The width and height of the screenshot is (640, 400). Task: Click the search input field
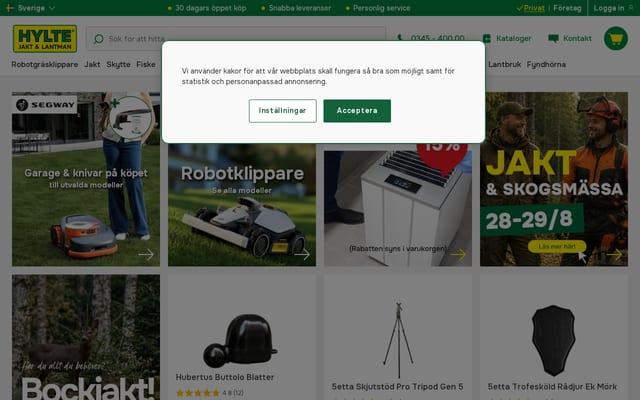[x=236, y=39]
